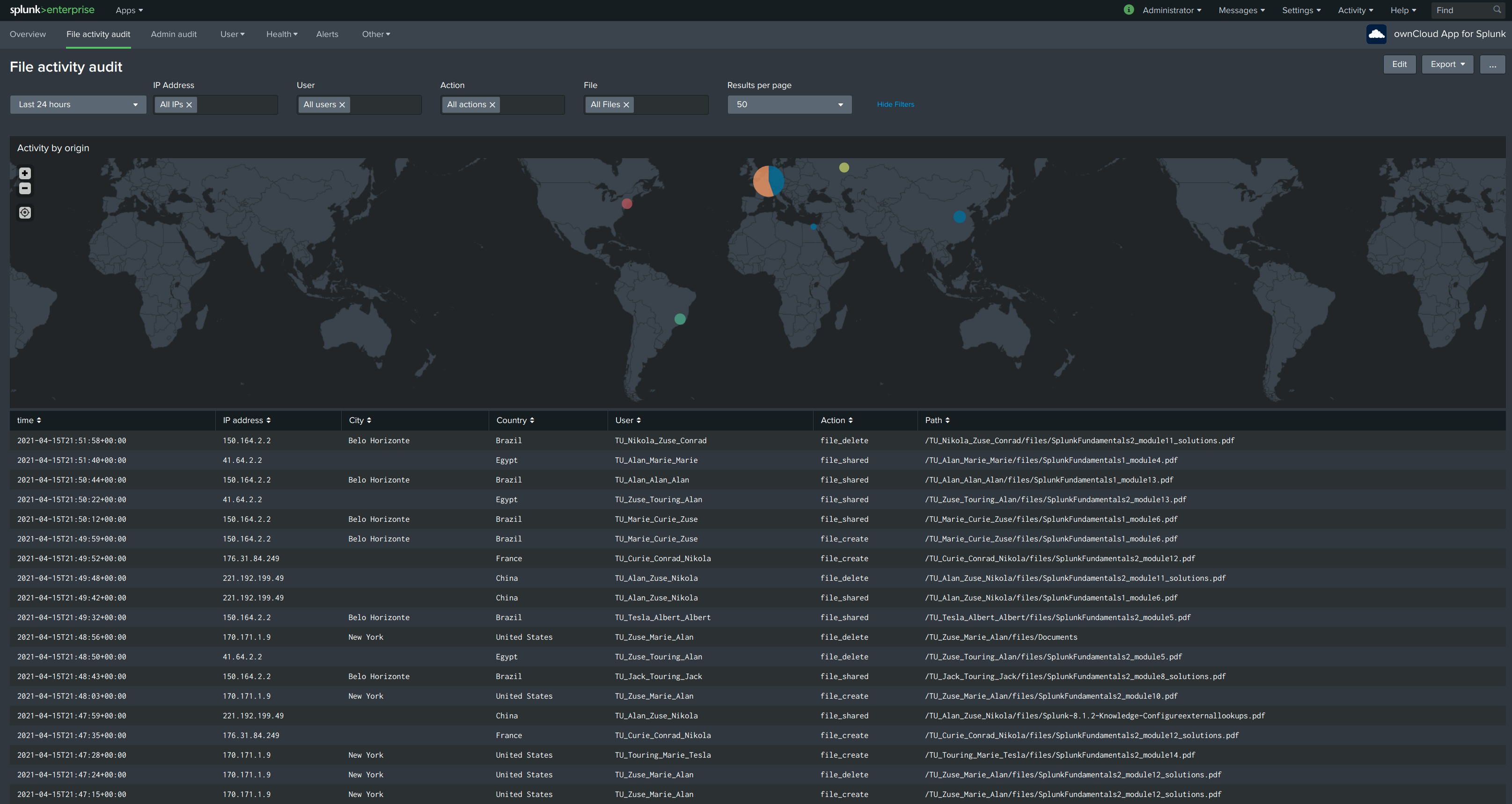Sort table by IP address column
1512x804 pixels.
[247, 420]
